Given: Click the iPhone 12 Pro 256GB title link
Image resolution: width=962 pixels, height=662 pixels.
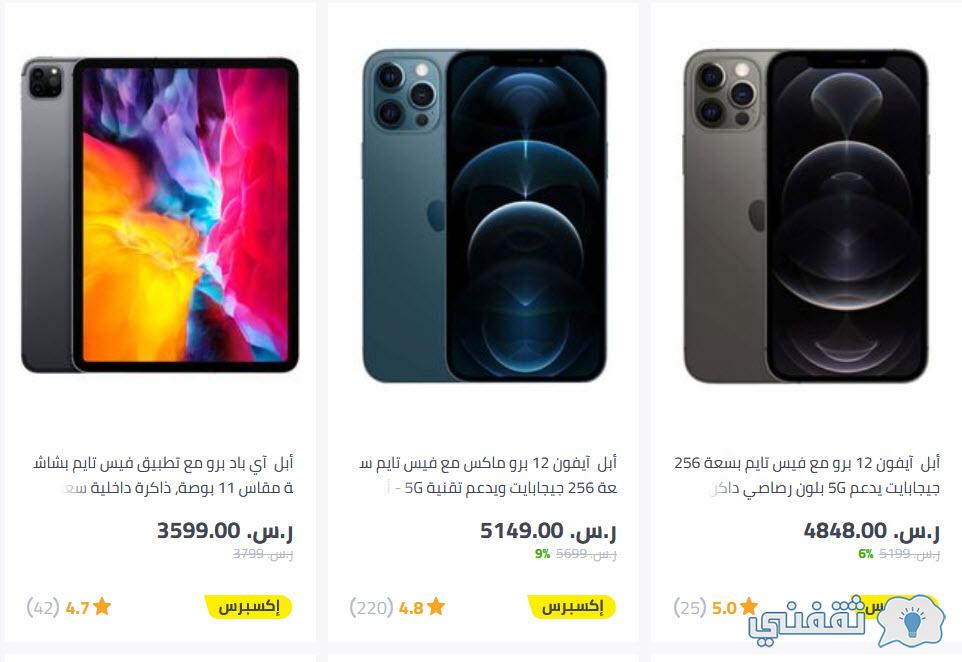Looking at the screenshot, I should (807, 475).
